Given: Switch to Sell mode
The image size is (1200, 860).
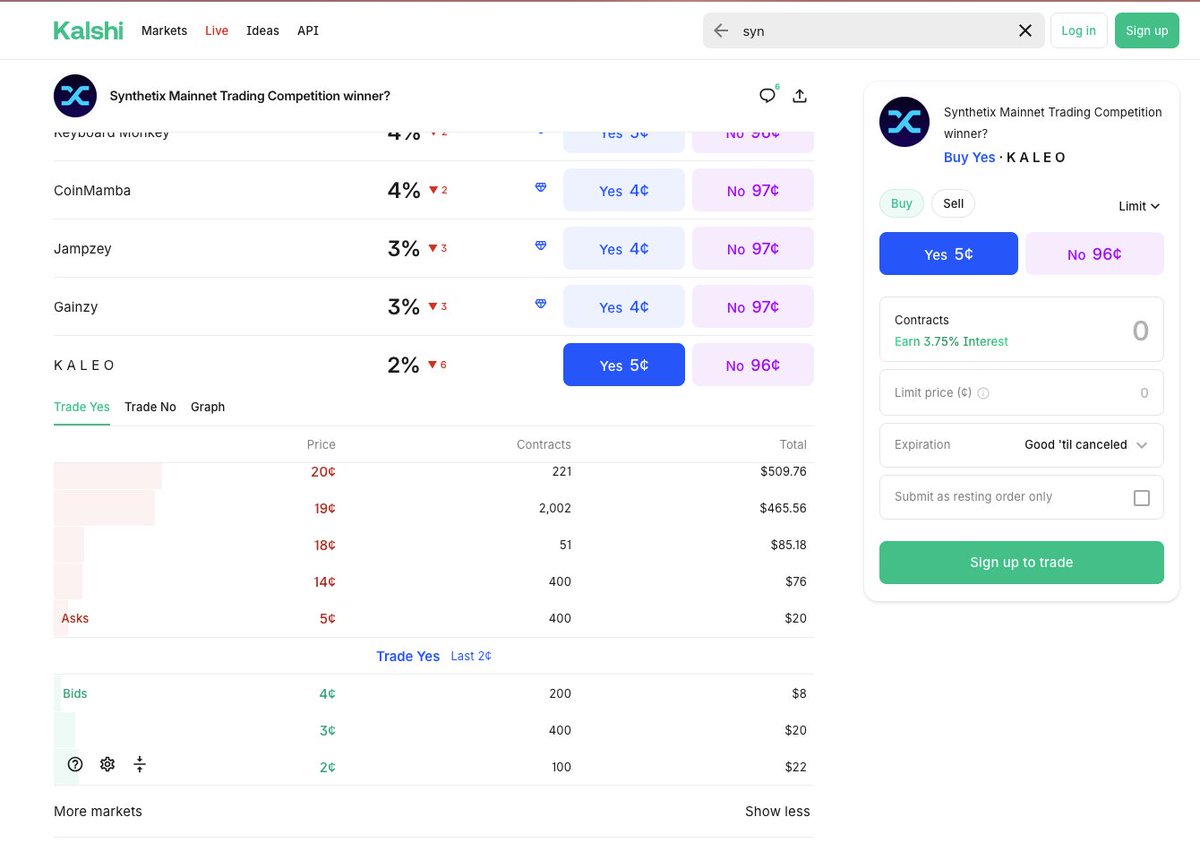Looking at the screenshot, I should [953, 204].
